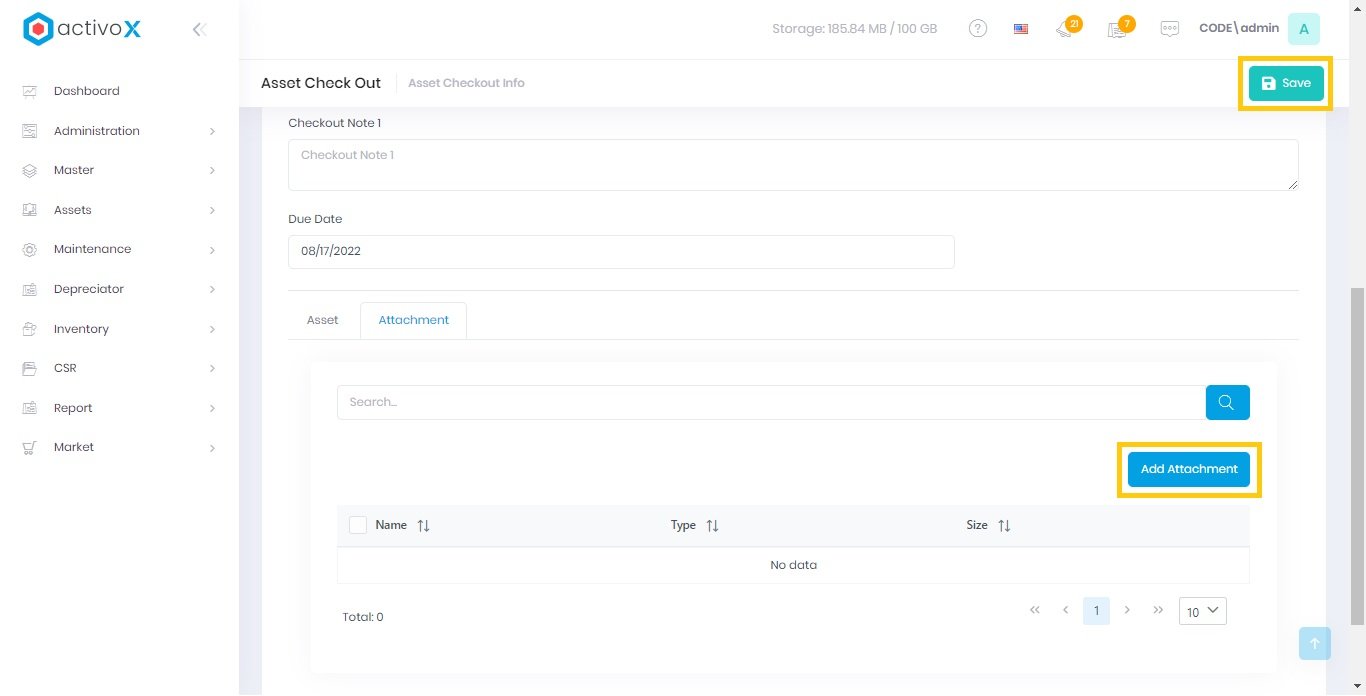The width and height of the screenshot is (1366, 696).
Task: Open the Dashboard sidebar item
Action: pyautogui.click(x=86, y=91)
